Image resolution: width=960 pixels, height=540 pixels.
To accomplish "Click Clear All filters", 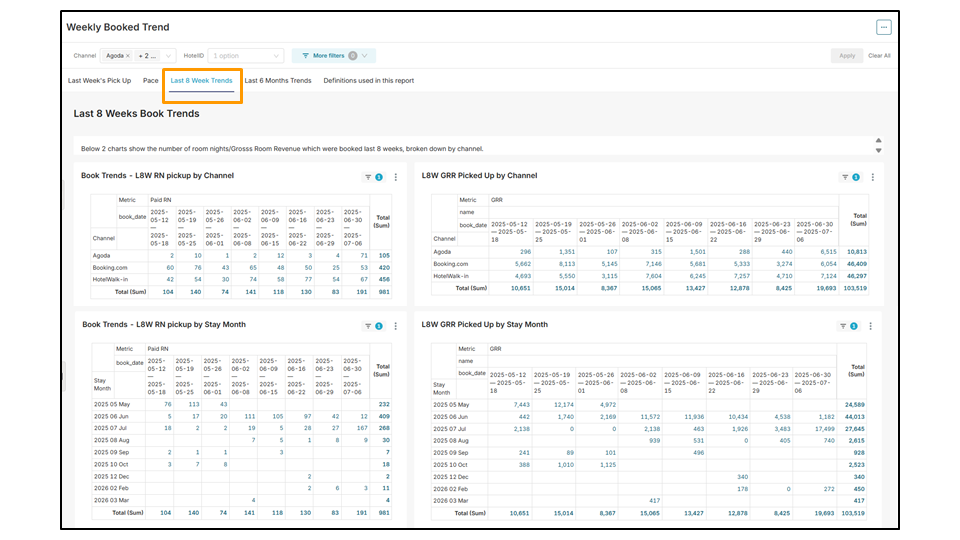I will pyautogui.click(x=879, y=56).
